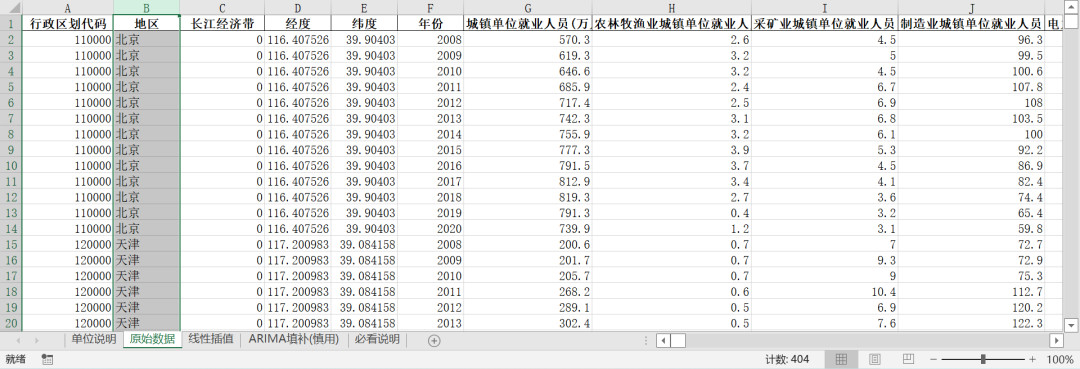Viewport: 1080px width, 369px height.
Task: Click cell with value 10.4
Action: pos(824,292)
